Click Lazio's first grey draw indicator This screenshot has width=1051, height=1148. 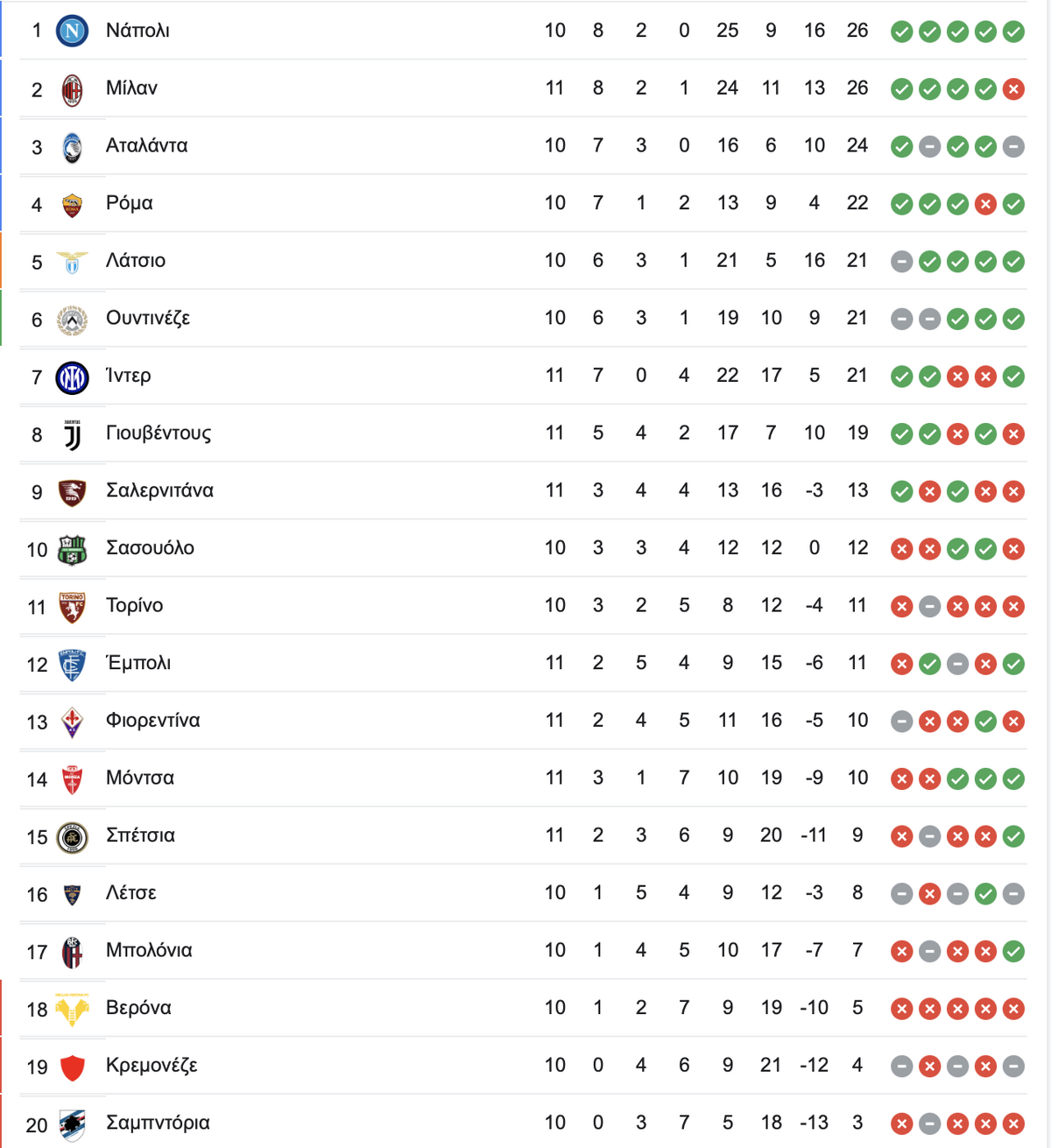click(x=902, y=262)
